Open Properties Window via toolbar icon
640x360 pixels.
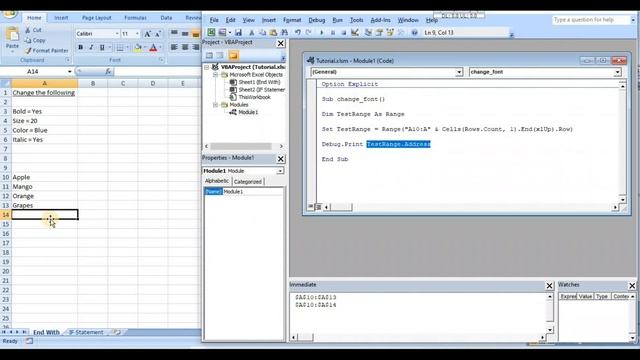click(379, 32)
